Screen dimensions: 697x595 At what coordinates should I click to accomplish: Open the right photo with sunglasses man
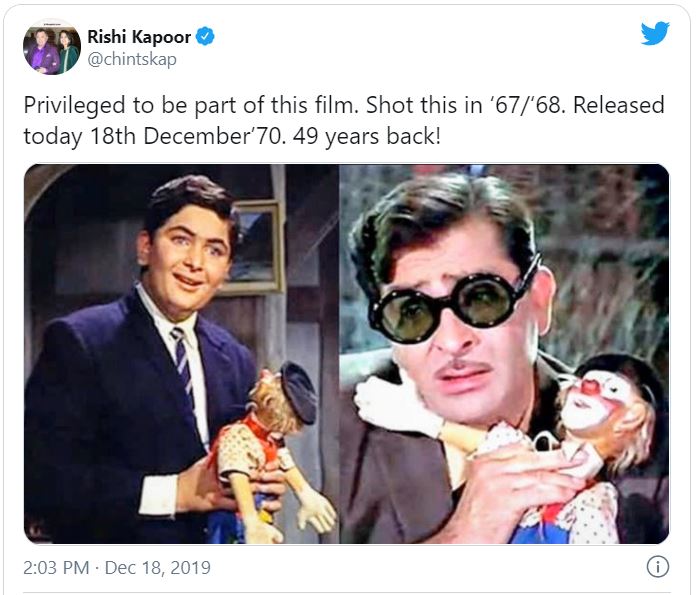[504, 354]
